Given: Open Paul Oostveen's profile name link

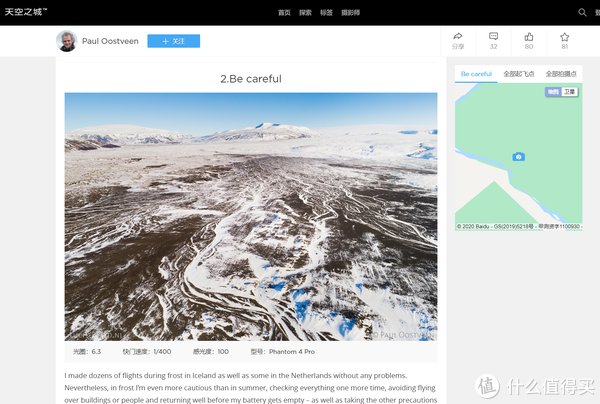Looking at the screenshot, I should (x=110, y=41).
